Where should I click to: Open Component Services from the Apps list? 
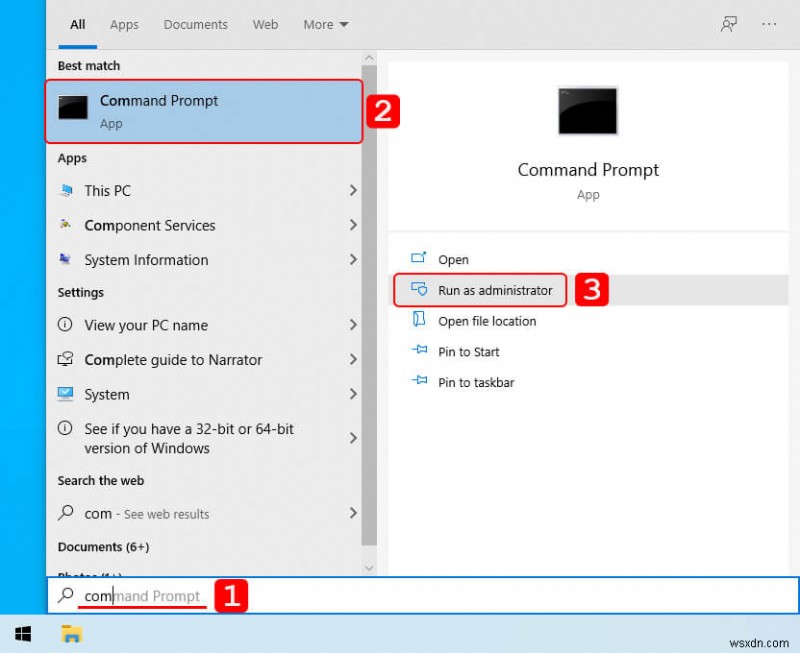pyautogui.click(x=147, y=226)
